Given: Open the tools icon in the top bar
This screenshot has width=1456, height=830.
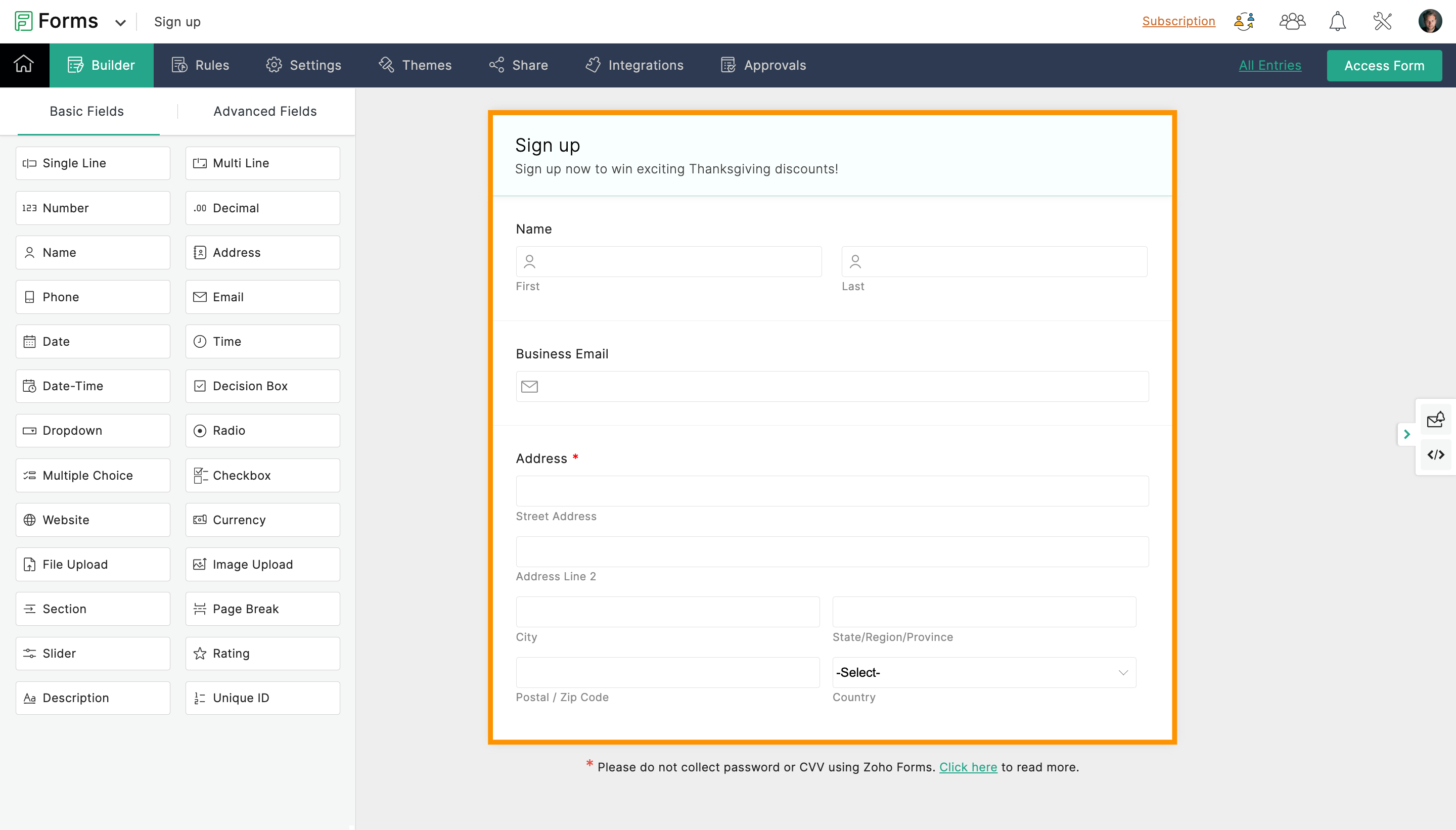Looking at the screenshot, I should pyautogui.click(x=1383, y=21).
